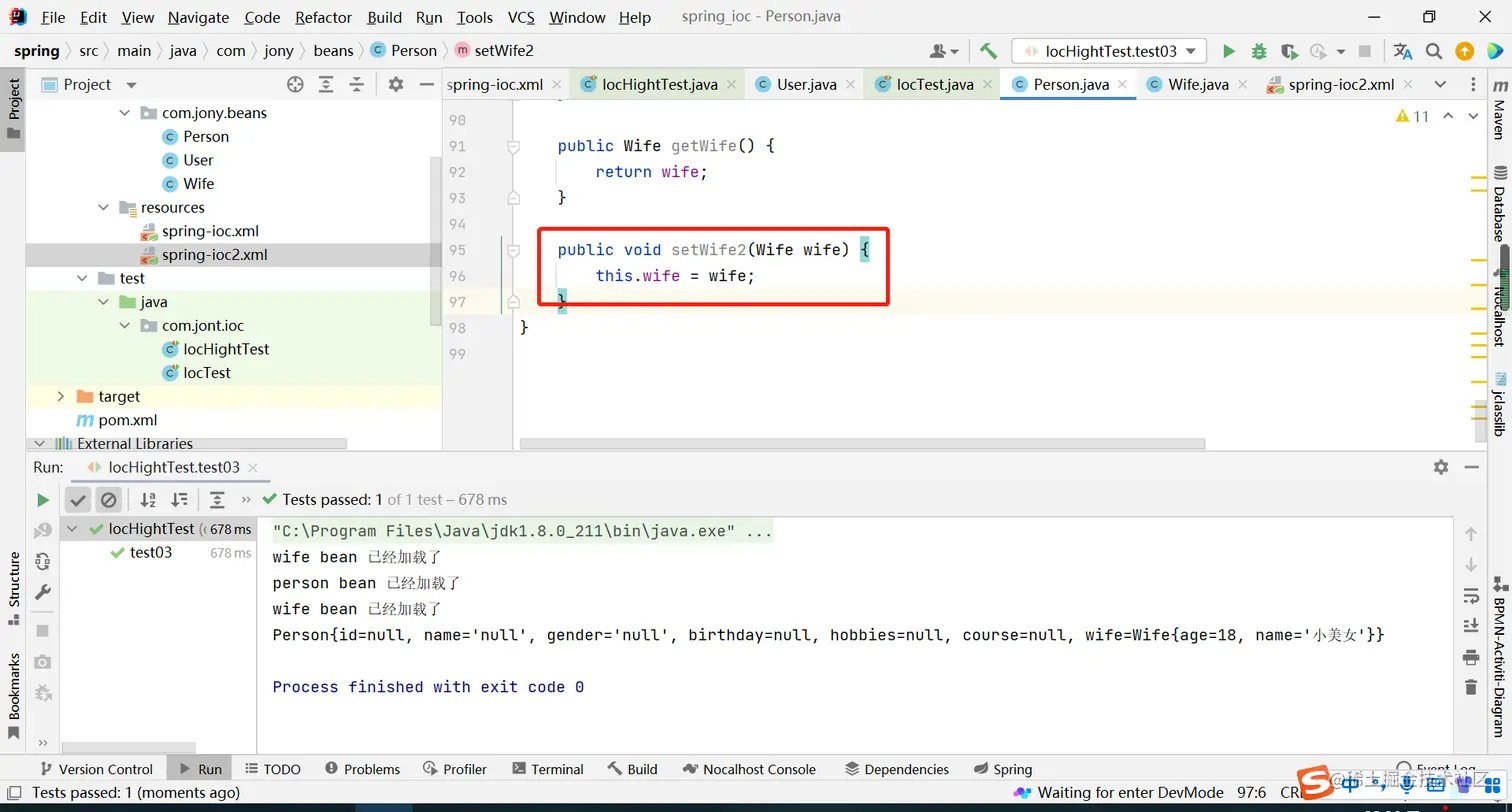Collapse the resources folder node
Screen dimensions: 1512x812
[x=103, y=208]
